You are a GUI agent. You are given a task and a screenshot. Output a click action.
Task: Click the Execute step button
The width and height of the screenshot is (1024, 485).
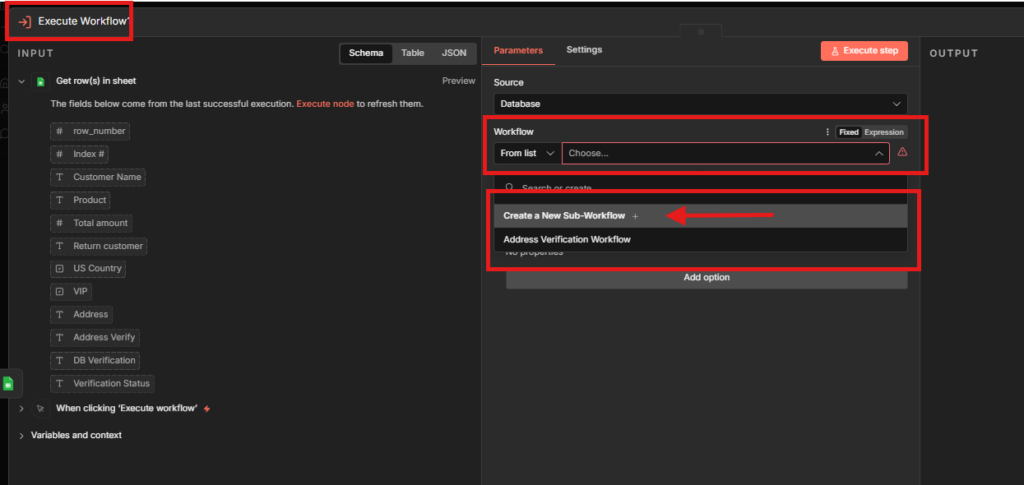pos(864,51)
